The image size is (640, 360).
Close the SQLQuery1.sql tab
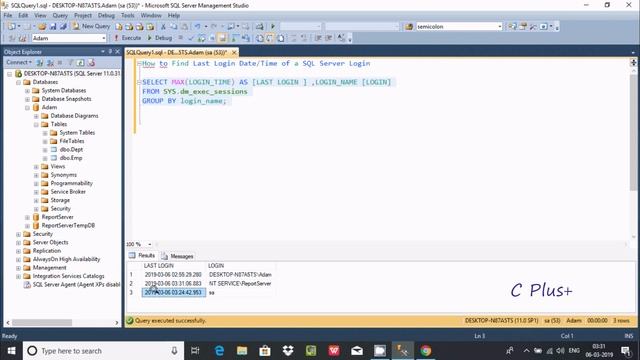tap(234, 53)
